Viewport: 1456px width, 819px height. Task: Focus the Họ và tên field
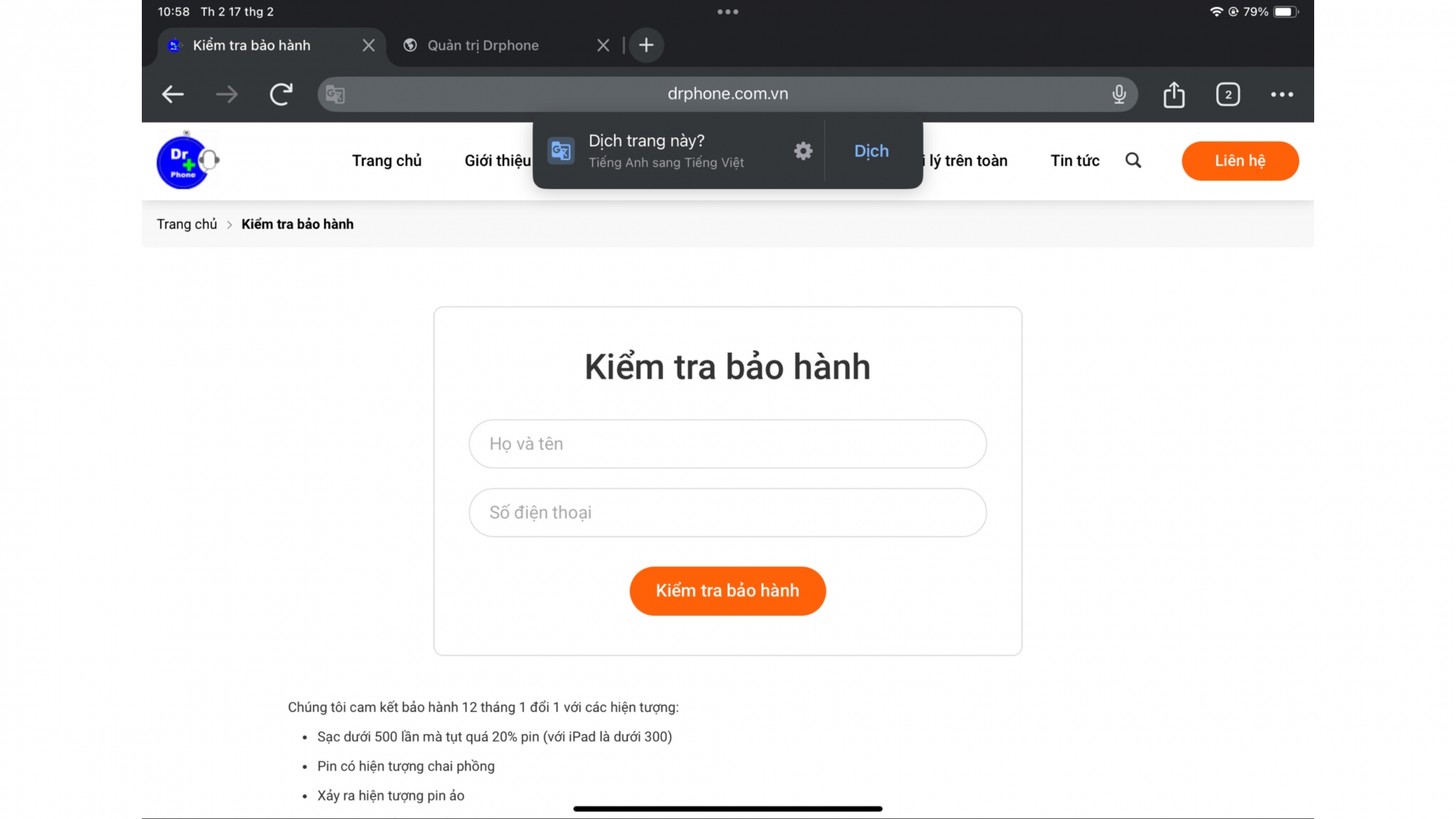[727, 444]
